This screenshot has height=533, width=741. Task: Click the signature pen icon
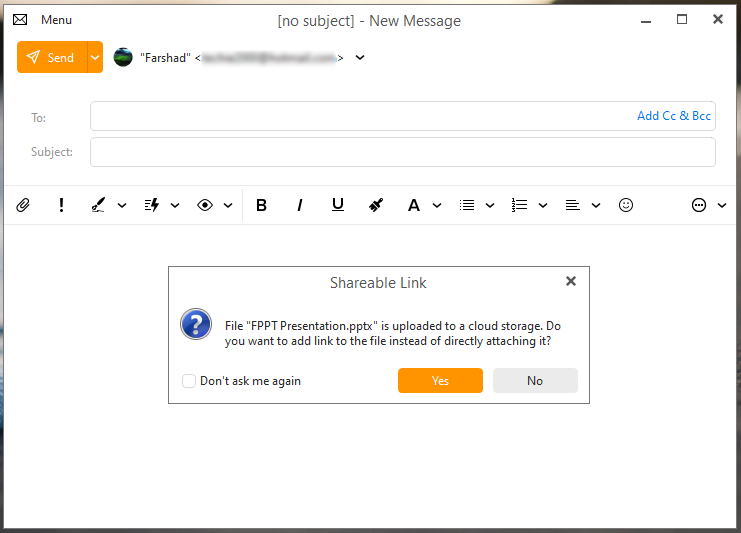[x=98, y=205]
